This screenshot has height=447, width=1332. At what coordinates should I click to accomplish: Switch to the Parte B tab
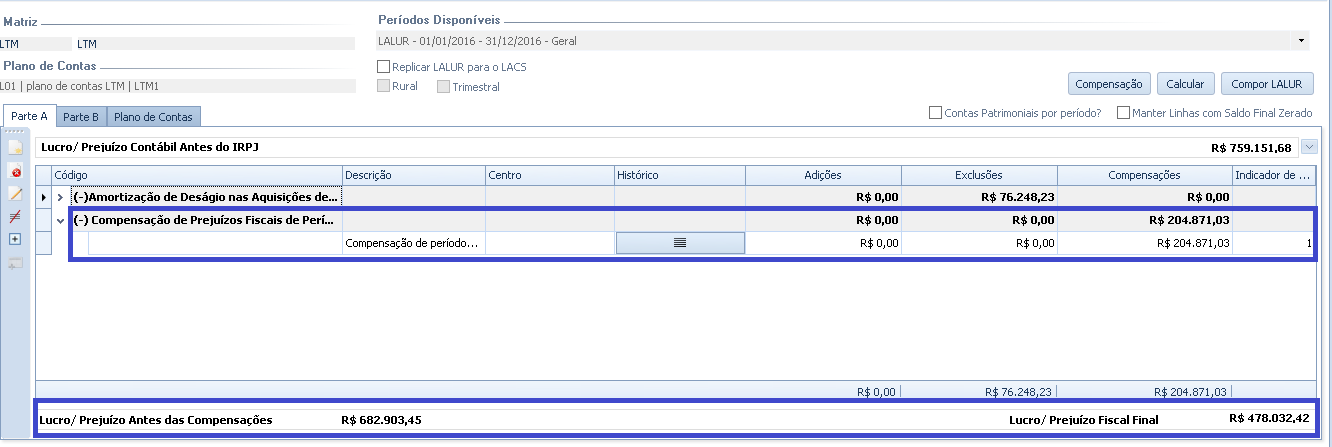click(x=81, y=117)
